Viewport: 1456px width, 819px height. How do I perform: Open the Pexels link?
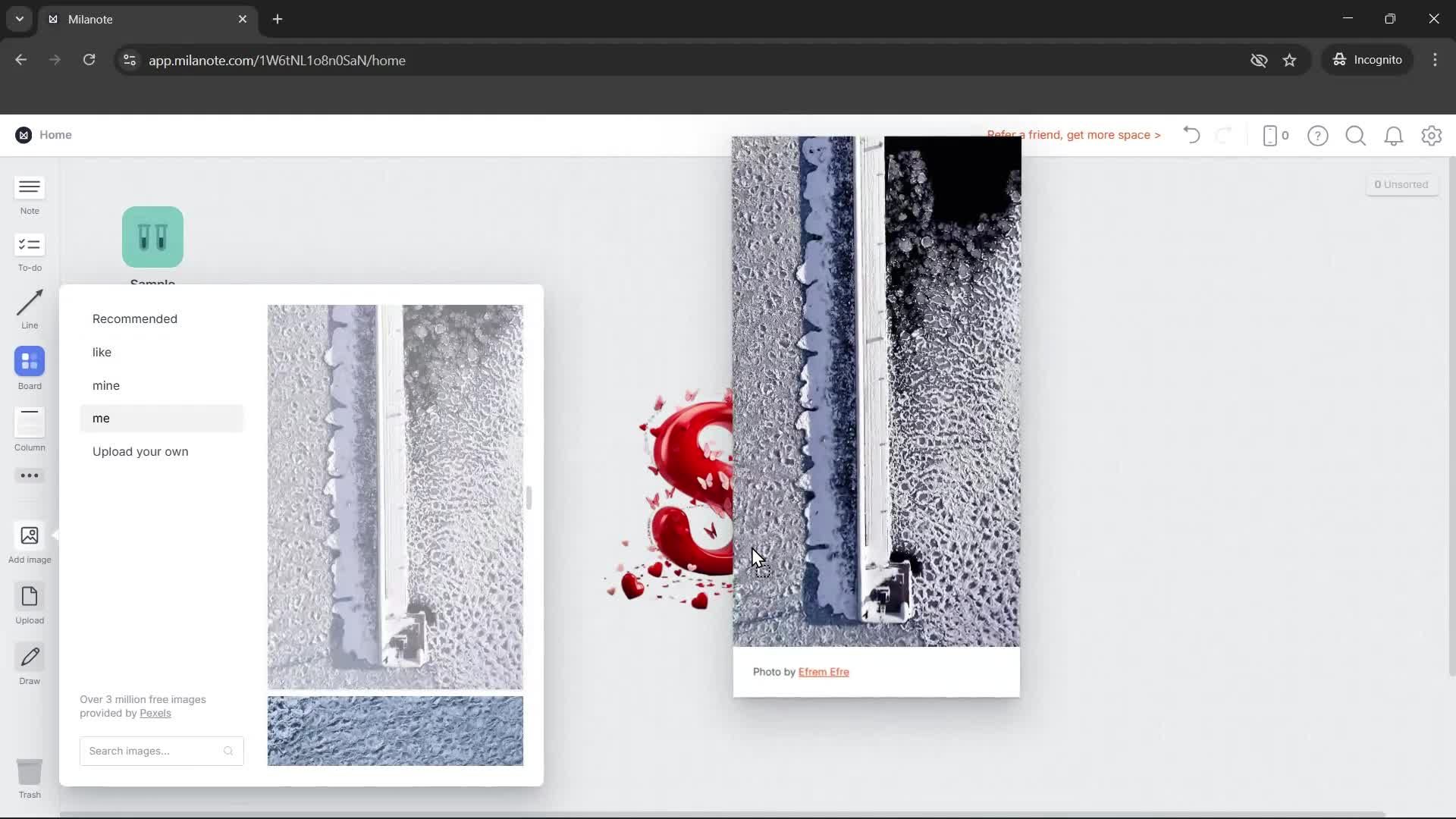pyautogui.click(x=155, y=713)
